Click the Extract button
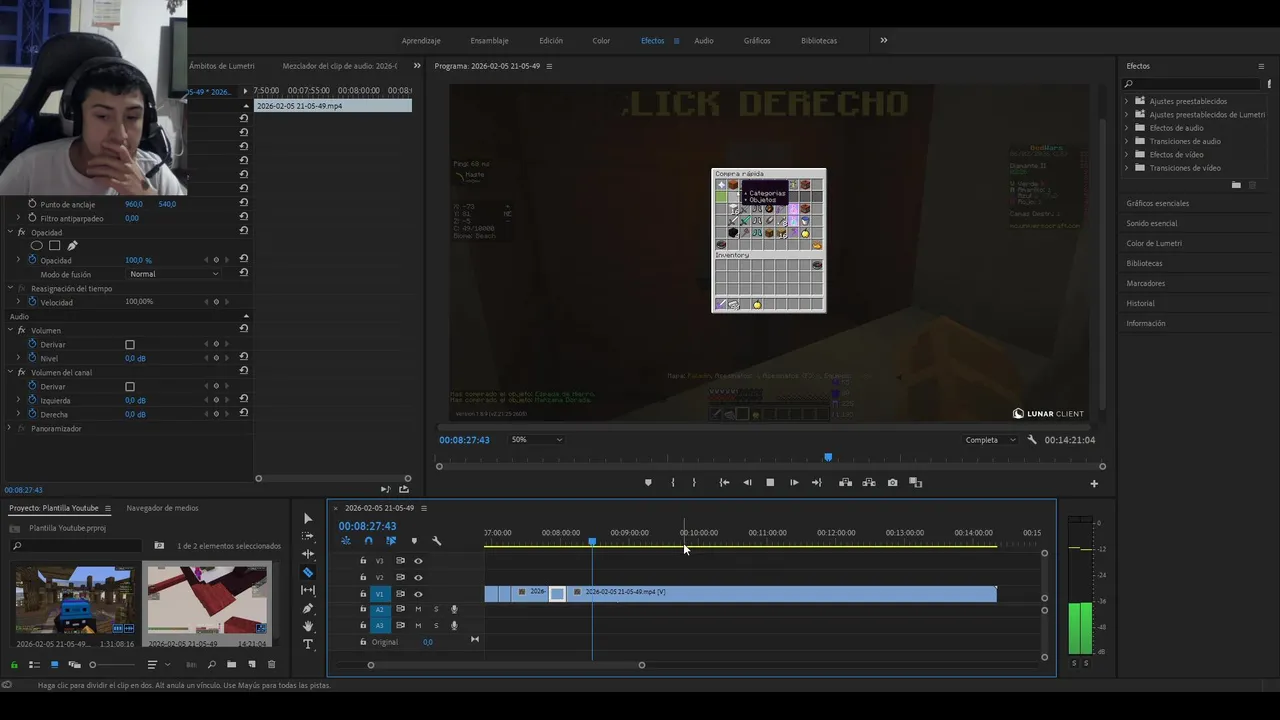1280x720 pixels. 868,483
